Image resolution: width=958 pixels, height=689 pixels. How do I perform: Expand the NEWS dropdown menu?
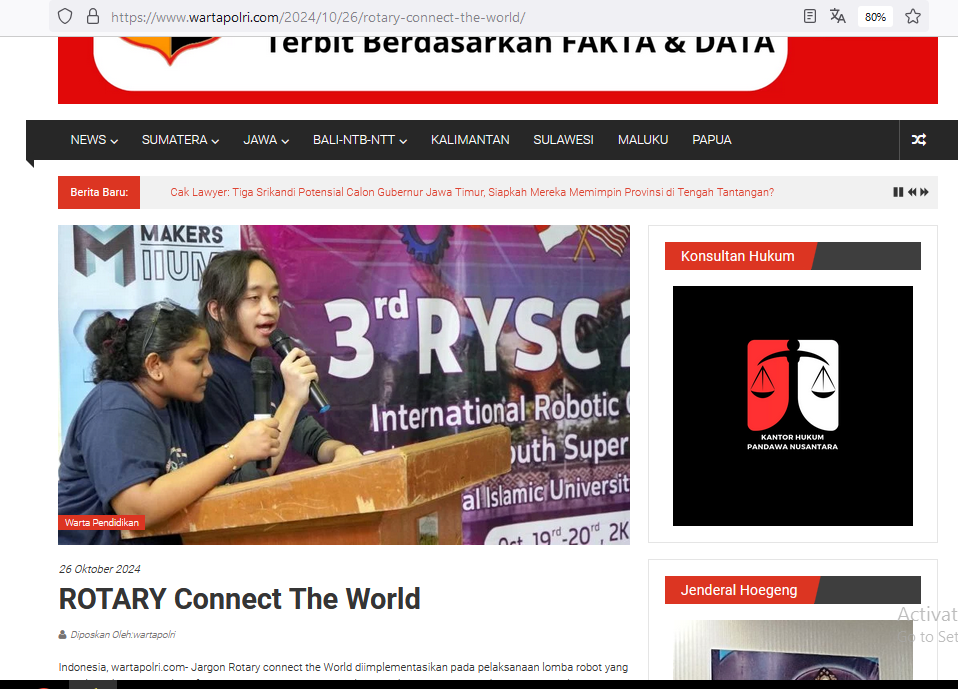pos(94,140)
